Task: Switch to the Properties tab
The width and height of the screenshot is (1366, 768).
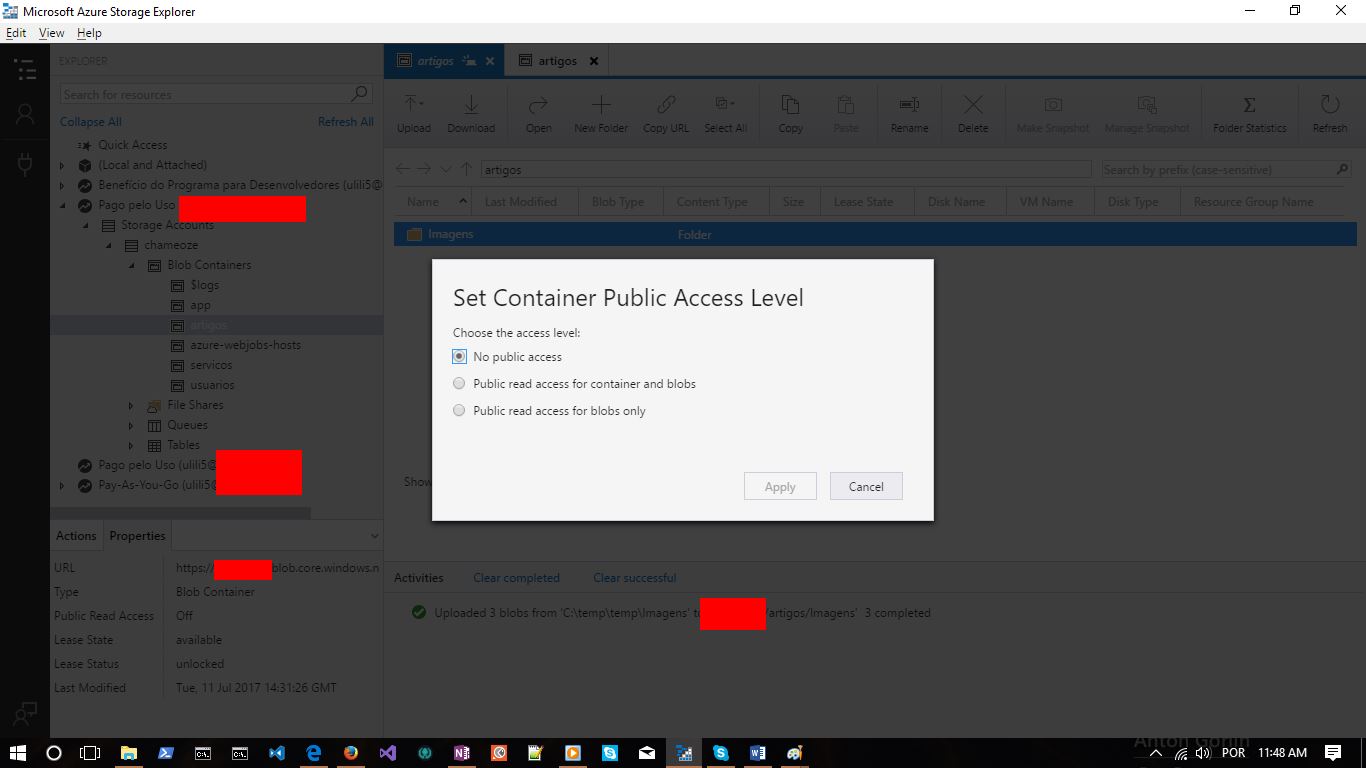Action: point(137,536)
